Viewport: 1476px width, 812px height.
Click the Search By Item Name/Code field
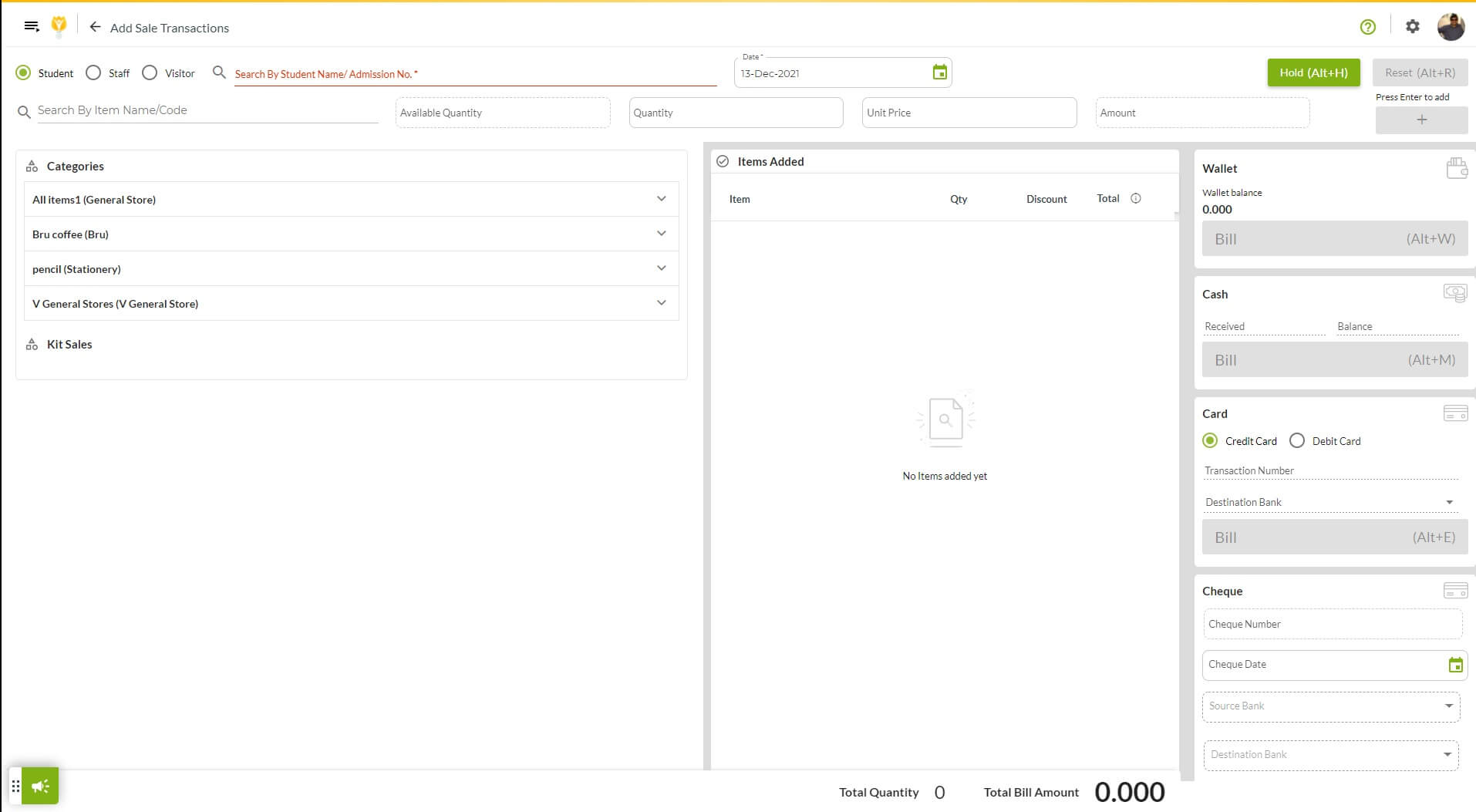pyautogui.click(x=207, y=110)
